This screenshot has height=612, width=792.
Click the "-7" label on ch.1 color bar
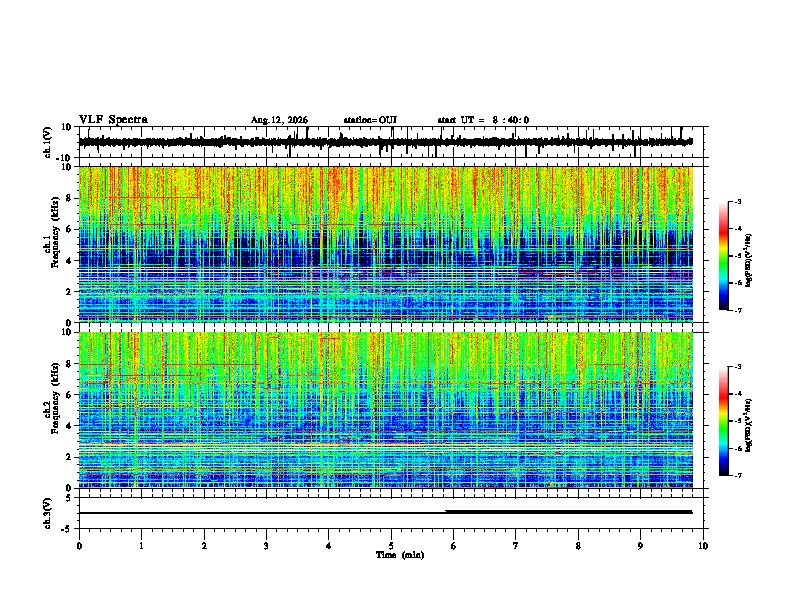tap(738, 310)
